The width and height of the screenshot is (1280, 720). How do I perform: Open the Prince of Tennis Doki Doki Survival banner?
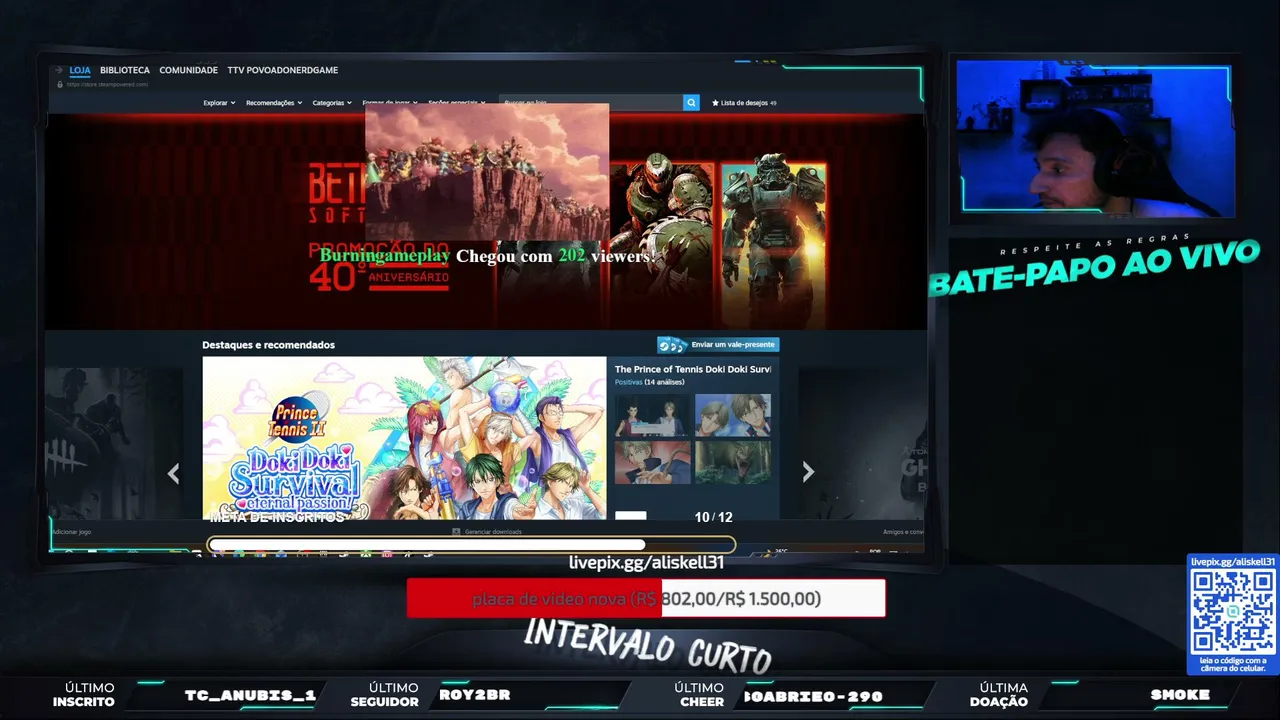click(404, 438)
